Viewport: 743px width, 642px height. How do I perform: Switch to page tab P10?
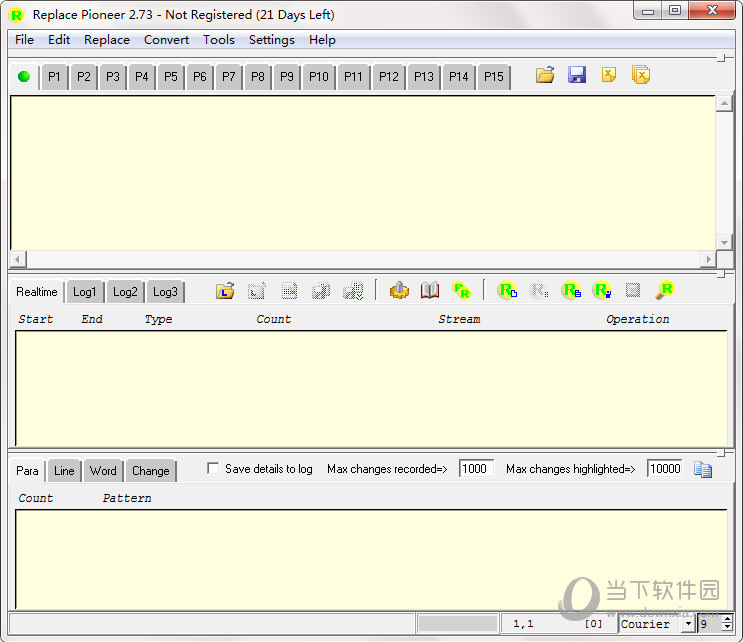pyautogui.click(x=318, y=77)
